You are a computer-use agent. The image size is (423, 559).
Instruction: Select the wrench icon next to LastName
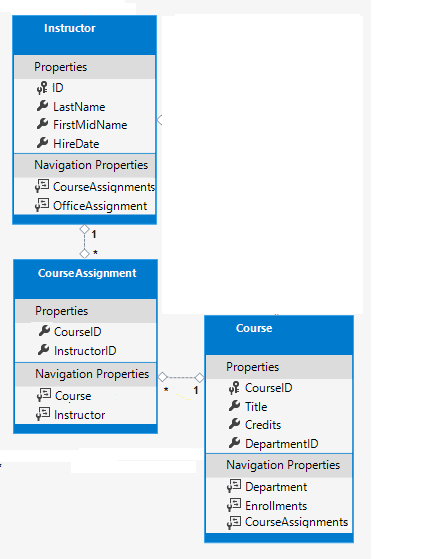coord(42,106)
